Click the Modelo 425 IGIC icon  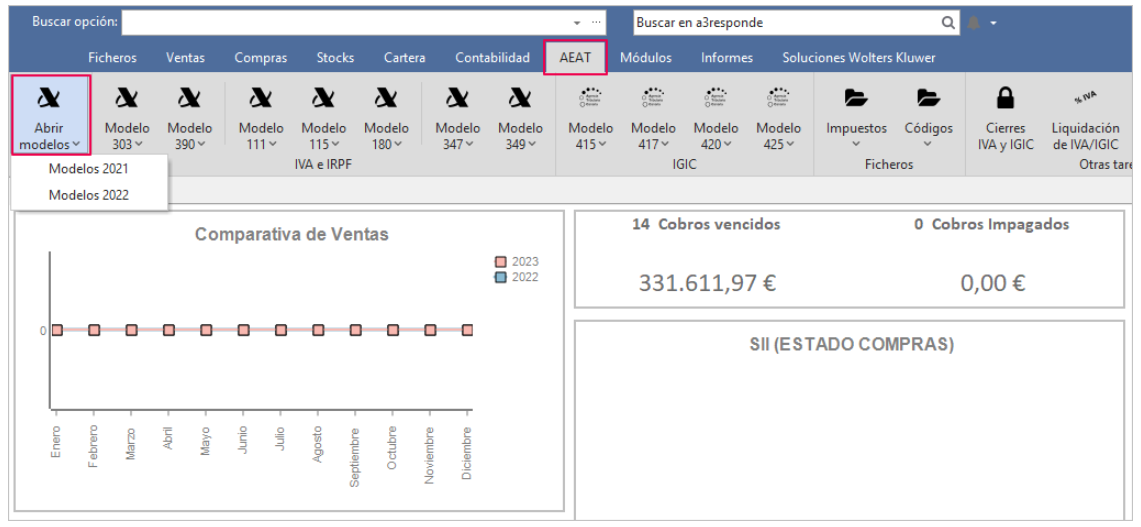coord(779,98)
